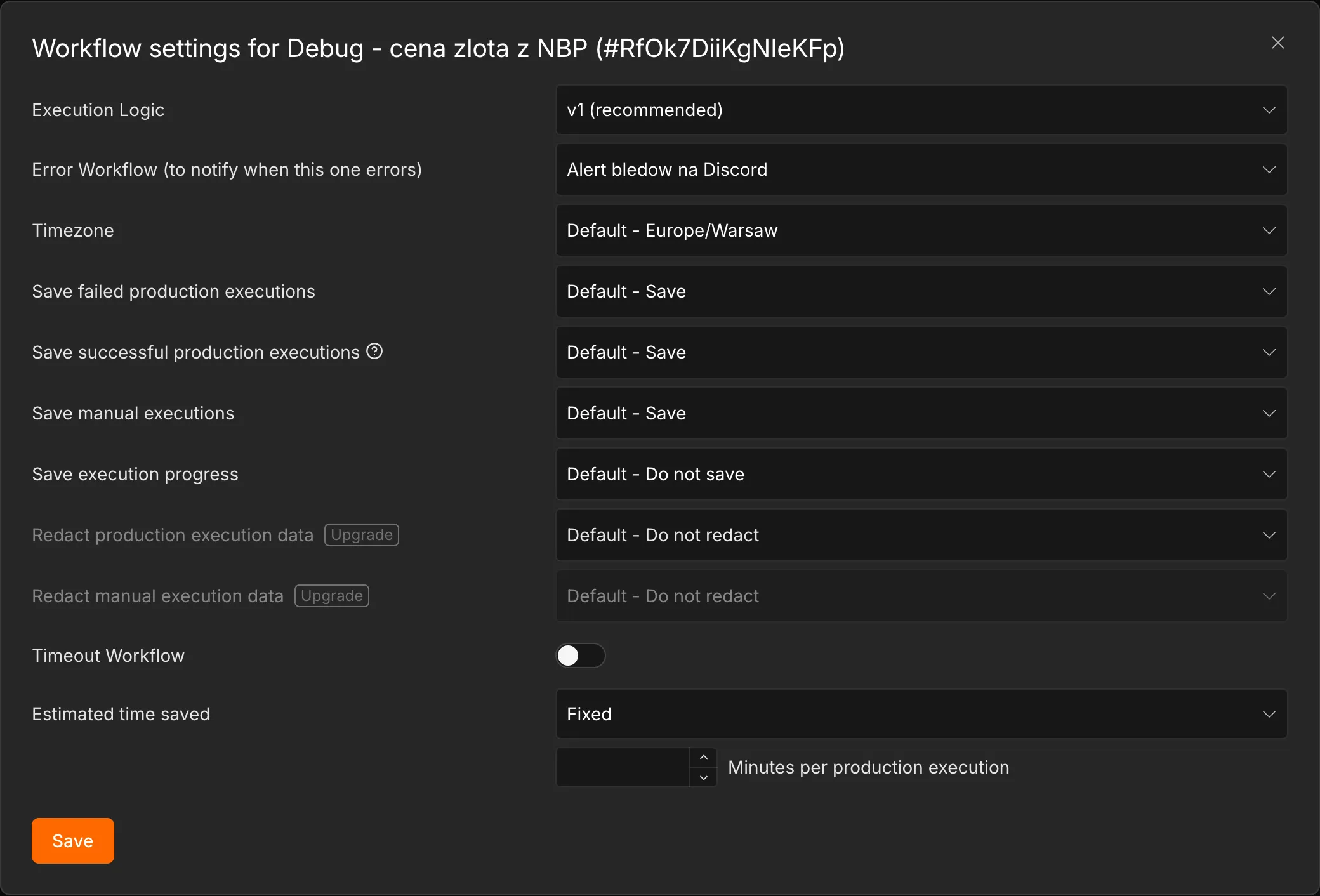The height and width of the screenshot is (896, 1320).
Task: Open the Timezone dropdown
Action: [x=921, y=230]
